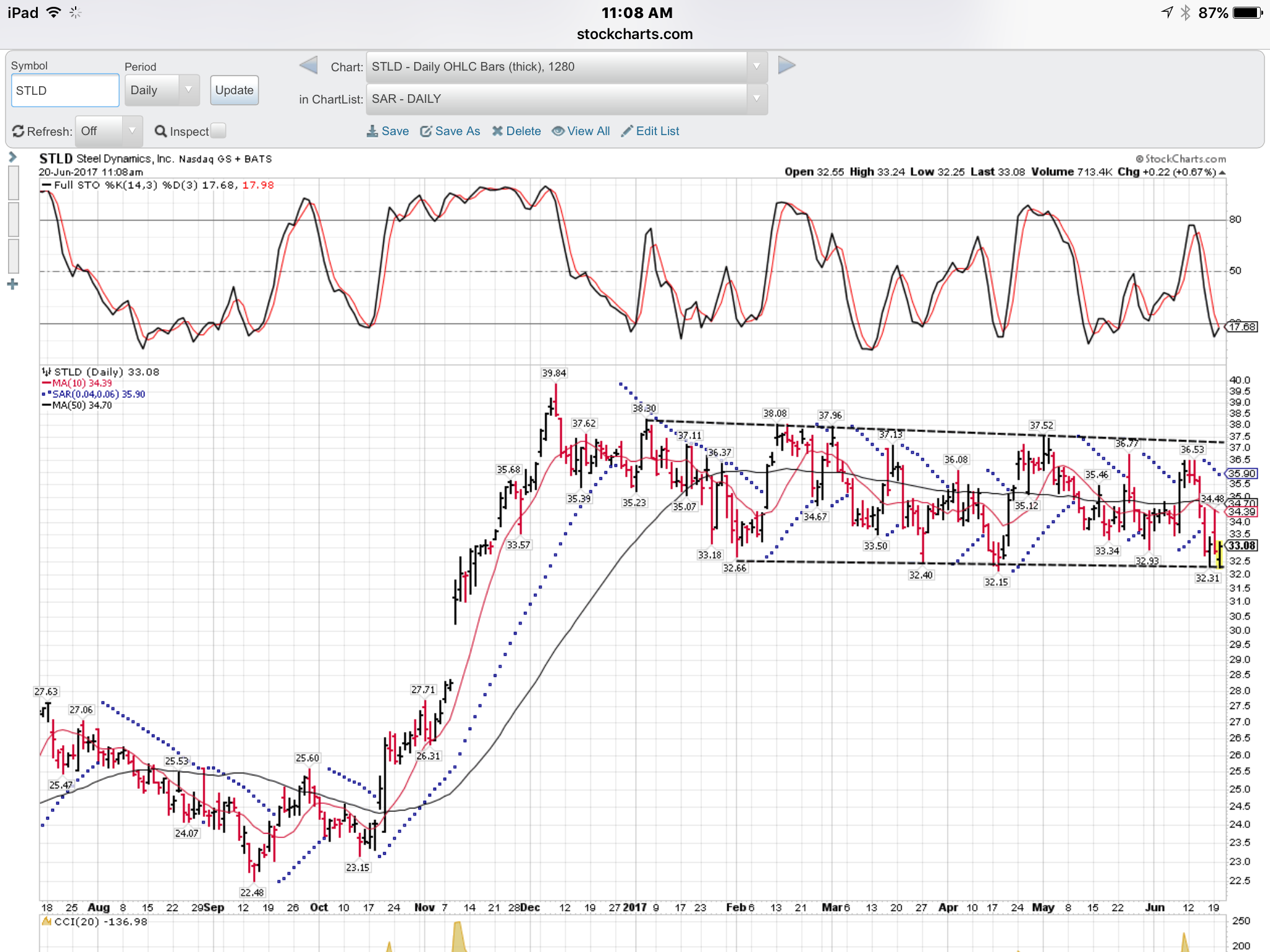Click the Symbol input field
The width and height of the screenshot is (1270, 952).
[65, 90]
